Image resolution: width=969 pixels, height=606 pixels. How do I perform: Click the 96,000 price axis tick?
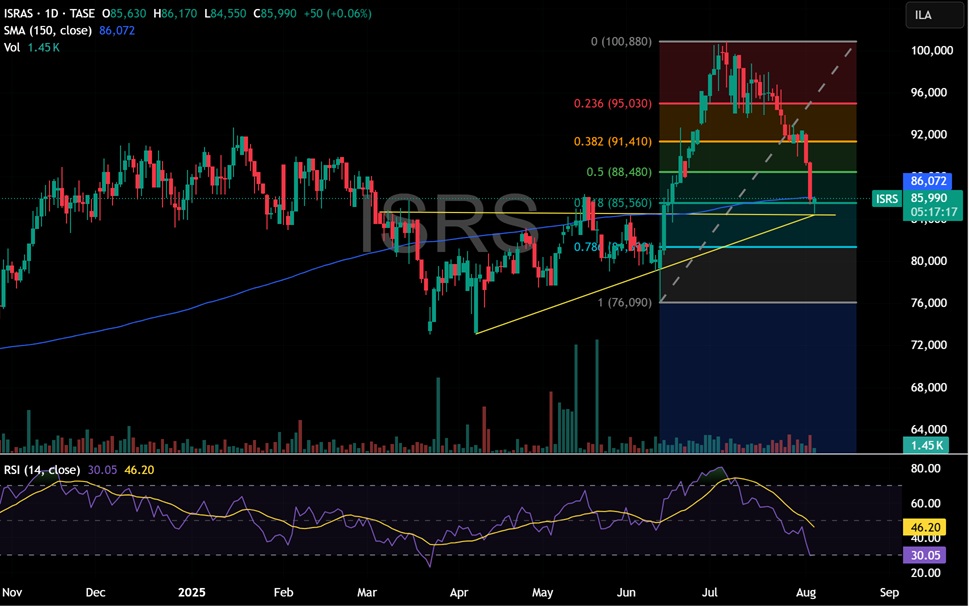(929, 93)
